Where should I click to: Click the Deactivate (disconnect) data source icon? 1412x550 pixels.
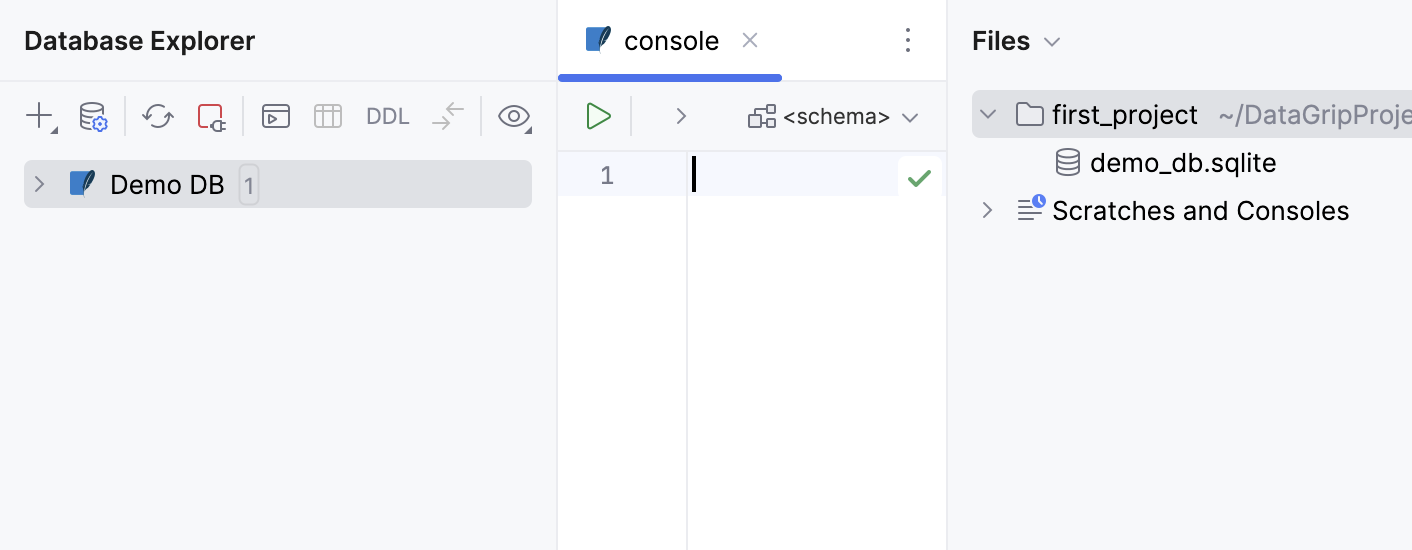(211, 116)
